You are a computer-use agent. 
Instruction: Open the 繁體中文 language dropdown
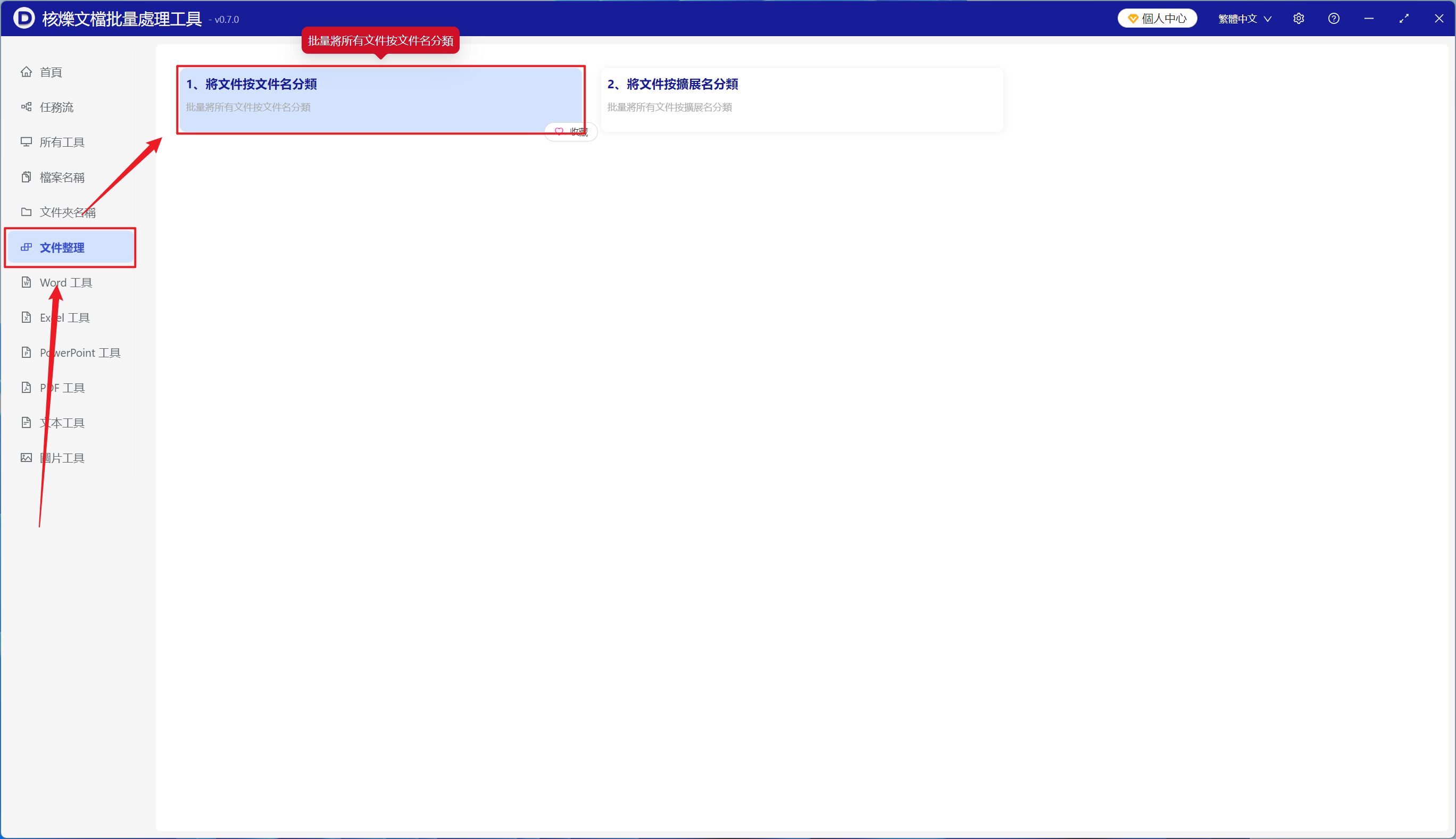1244,19
